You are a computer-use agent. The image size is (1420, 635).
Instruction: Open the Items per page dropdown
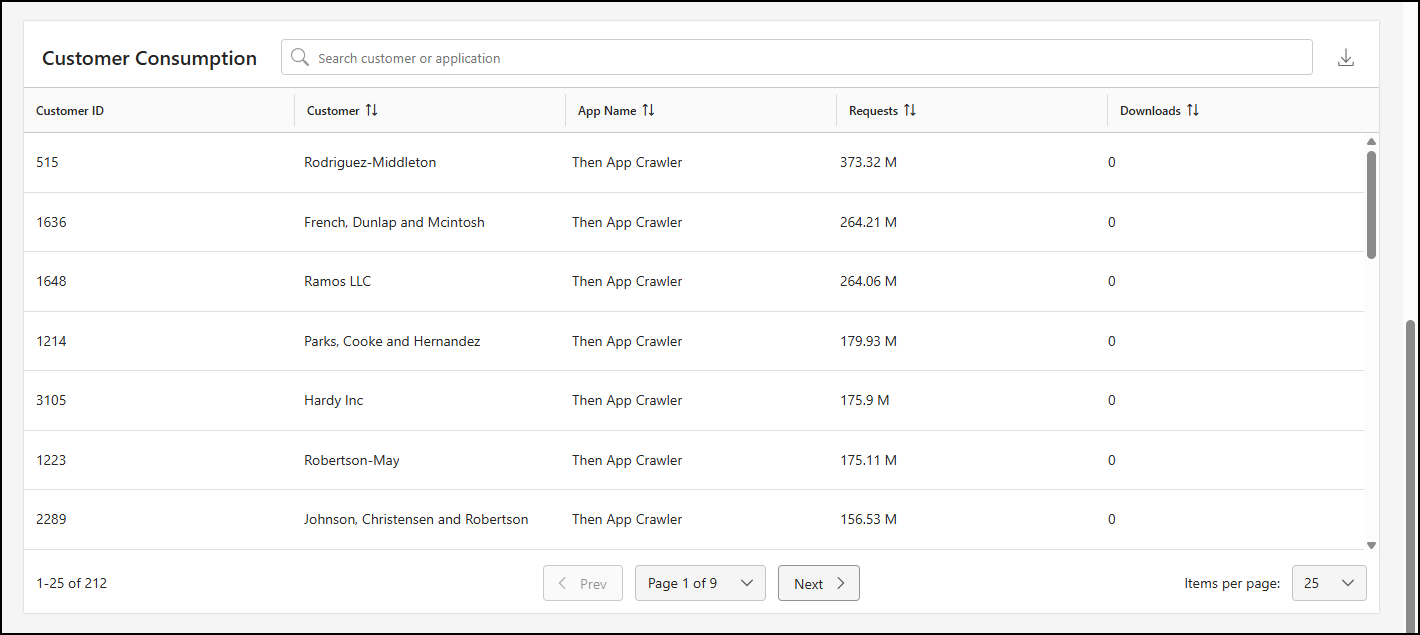[1329, 583]
